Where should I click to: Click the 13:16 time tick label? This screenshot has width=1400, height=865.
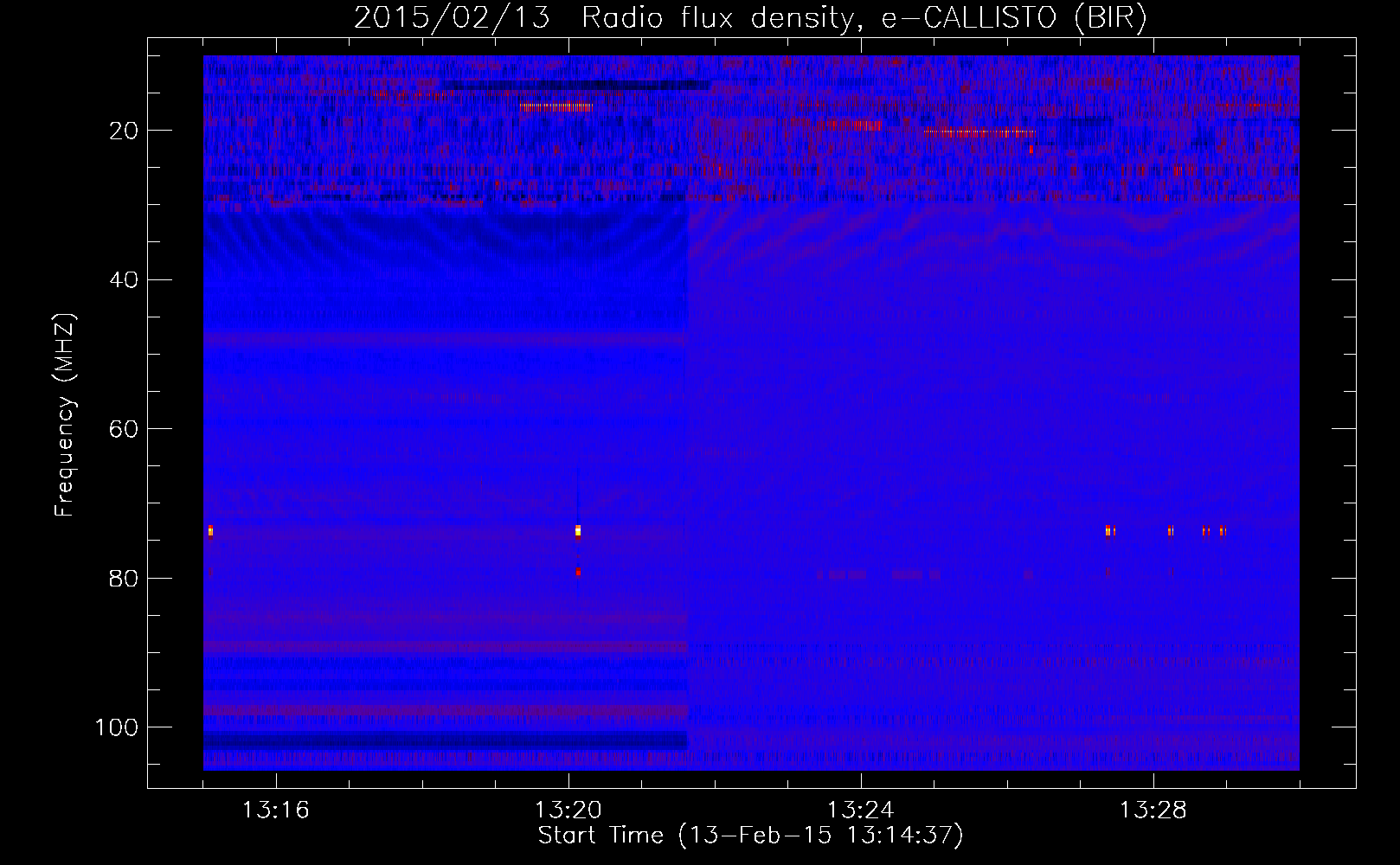click(275, 811)
